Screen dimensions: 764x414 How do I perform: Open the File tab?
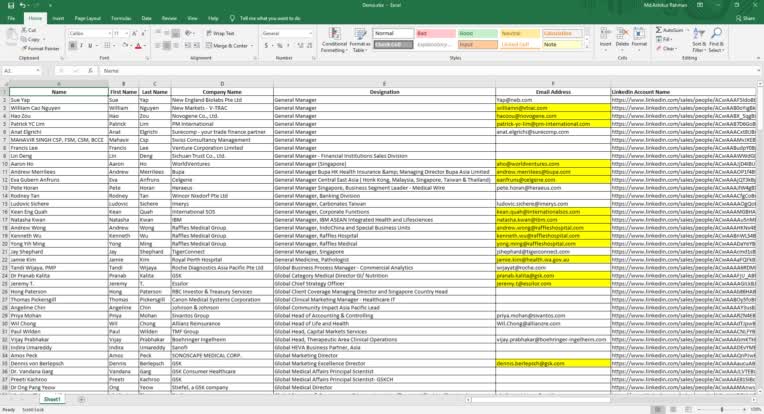(11, 19)
